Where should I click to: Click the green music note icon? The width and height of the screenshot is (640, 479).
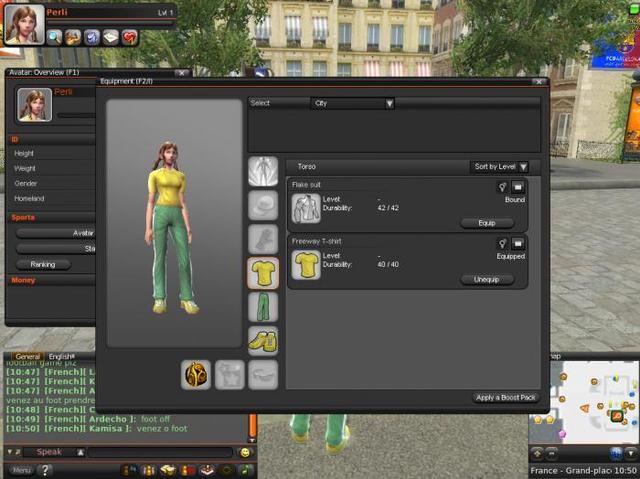click(x=246, y=470)
